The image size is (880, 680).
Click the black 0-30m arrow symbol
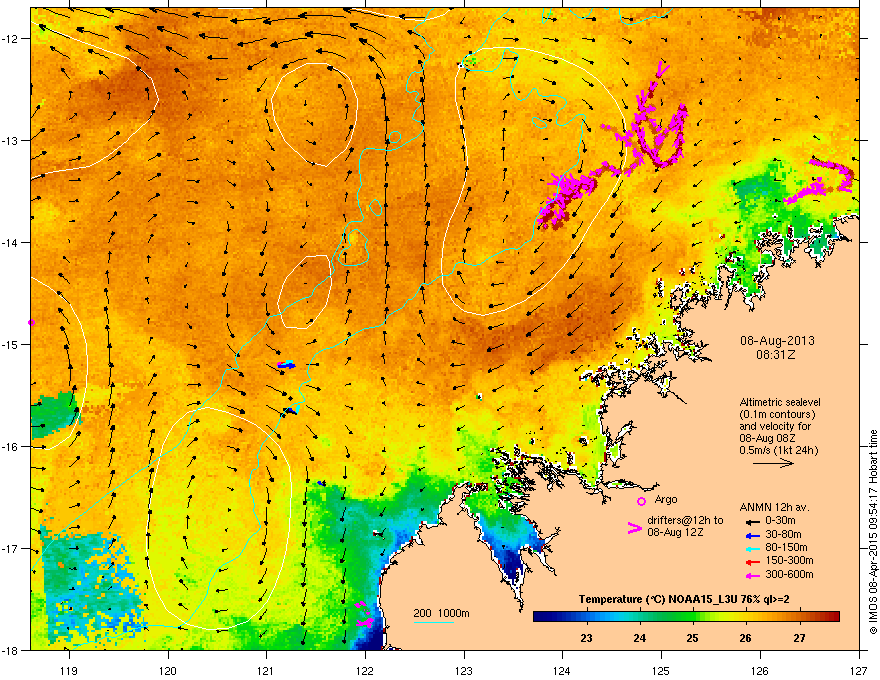751,521
